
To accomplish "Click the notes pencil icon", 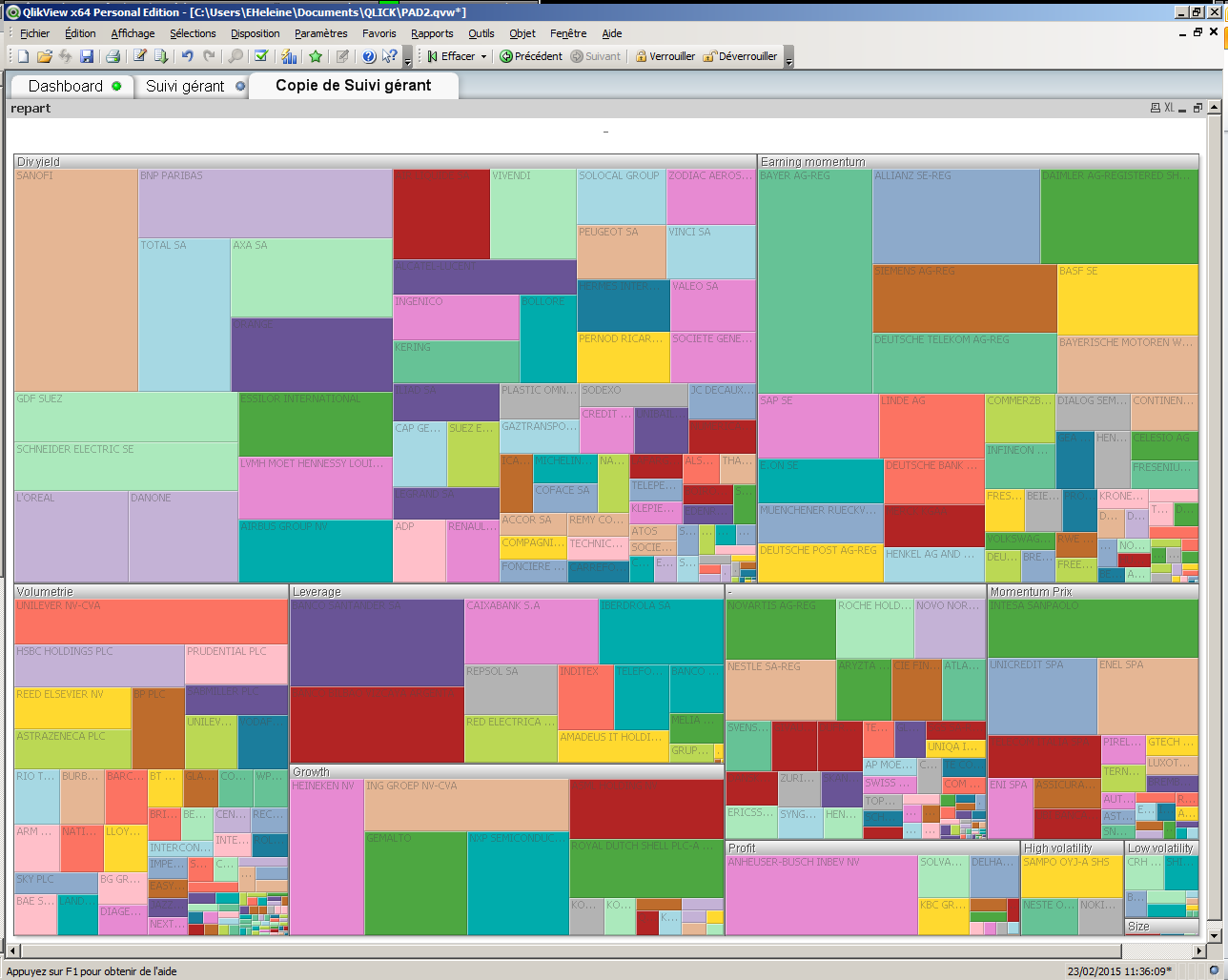I will pyautogui.click(x=342, y=56).
